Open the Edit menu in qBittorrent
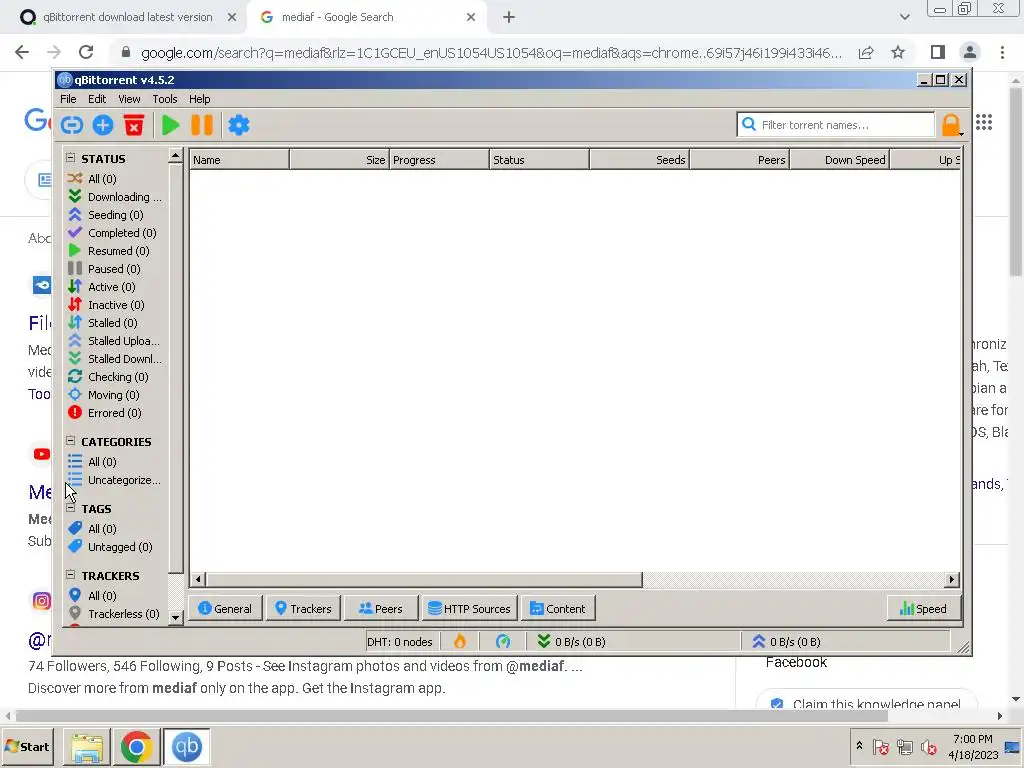 click(x=97, y=99)
